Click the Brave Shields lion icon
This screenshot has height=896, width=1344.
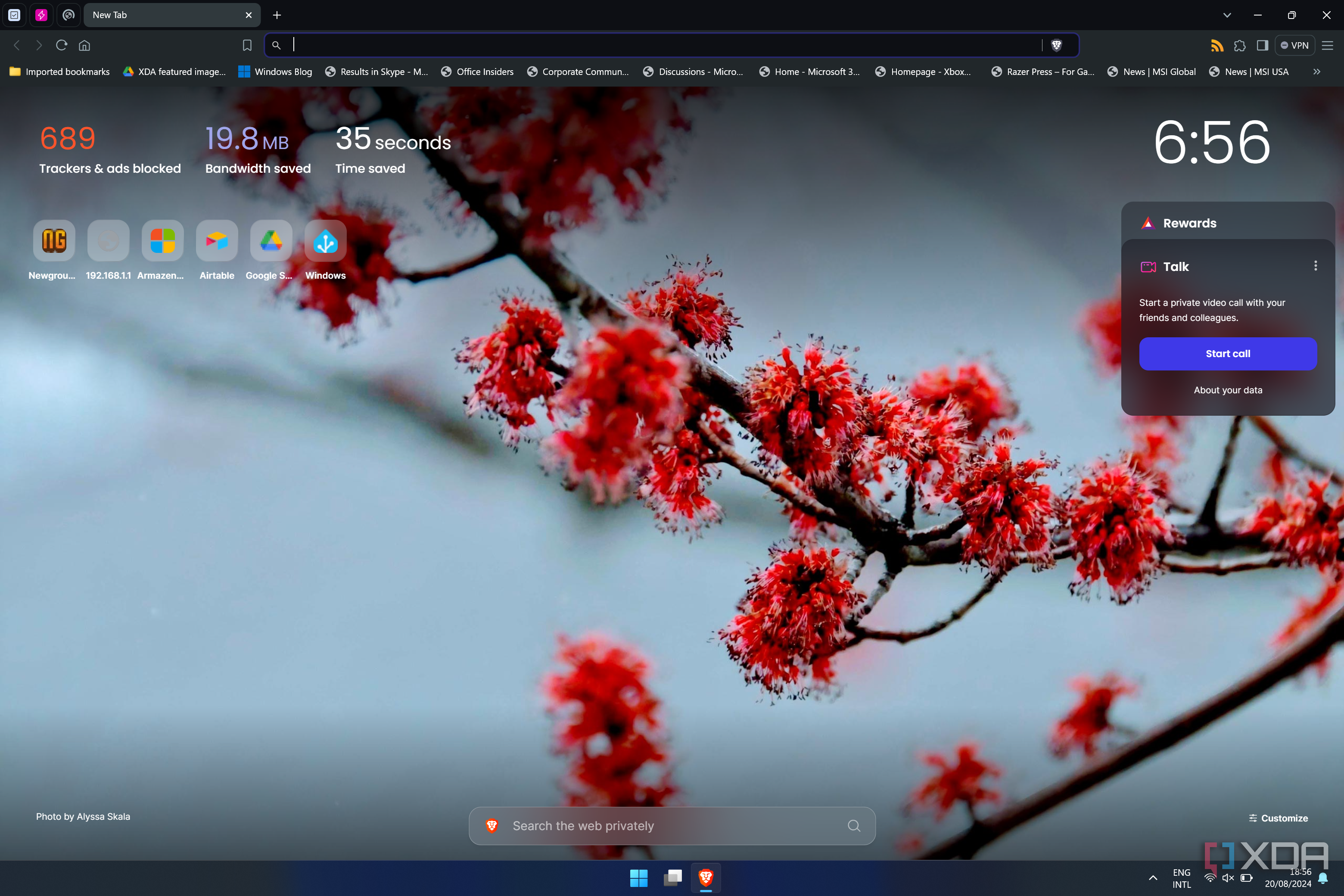tap(1056, 45)
